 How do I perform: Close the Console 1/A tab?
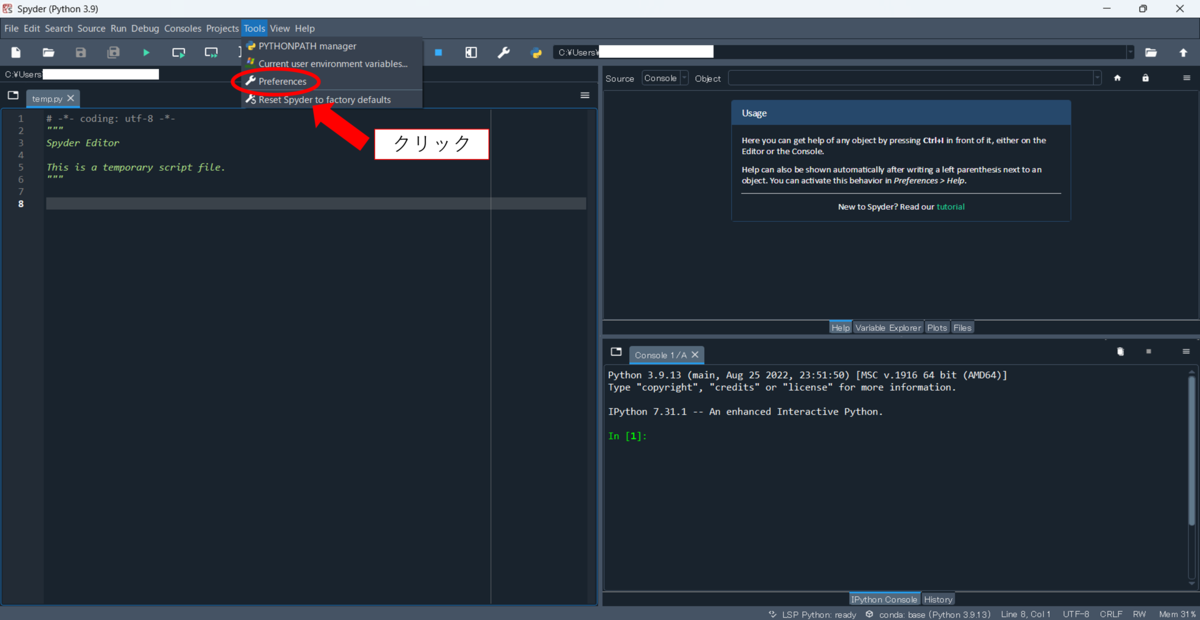coord(695,354)
